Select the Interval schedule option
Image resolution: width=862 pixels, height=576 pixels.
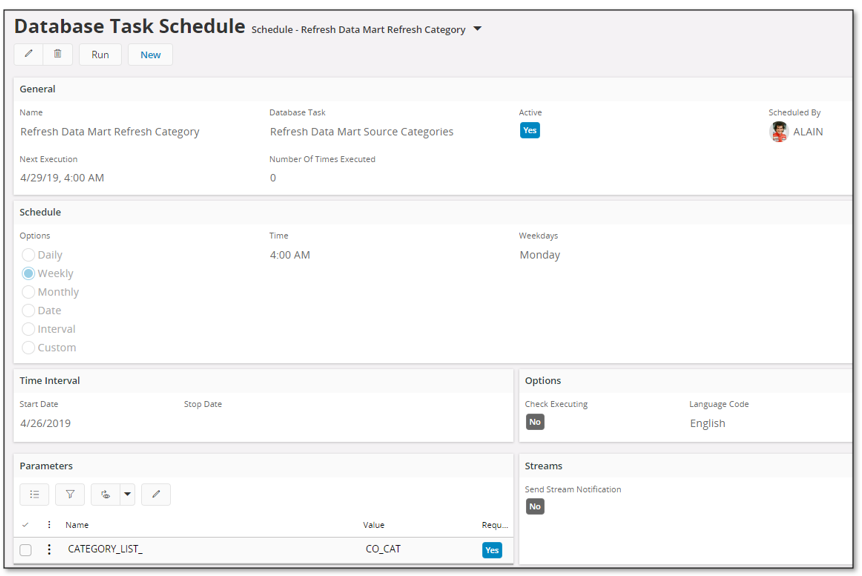[x=28, y=329]
